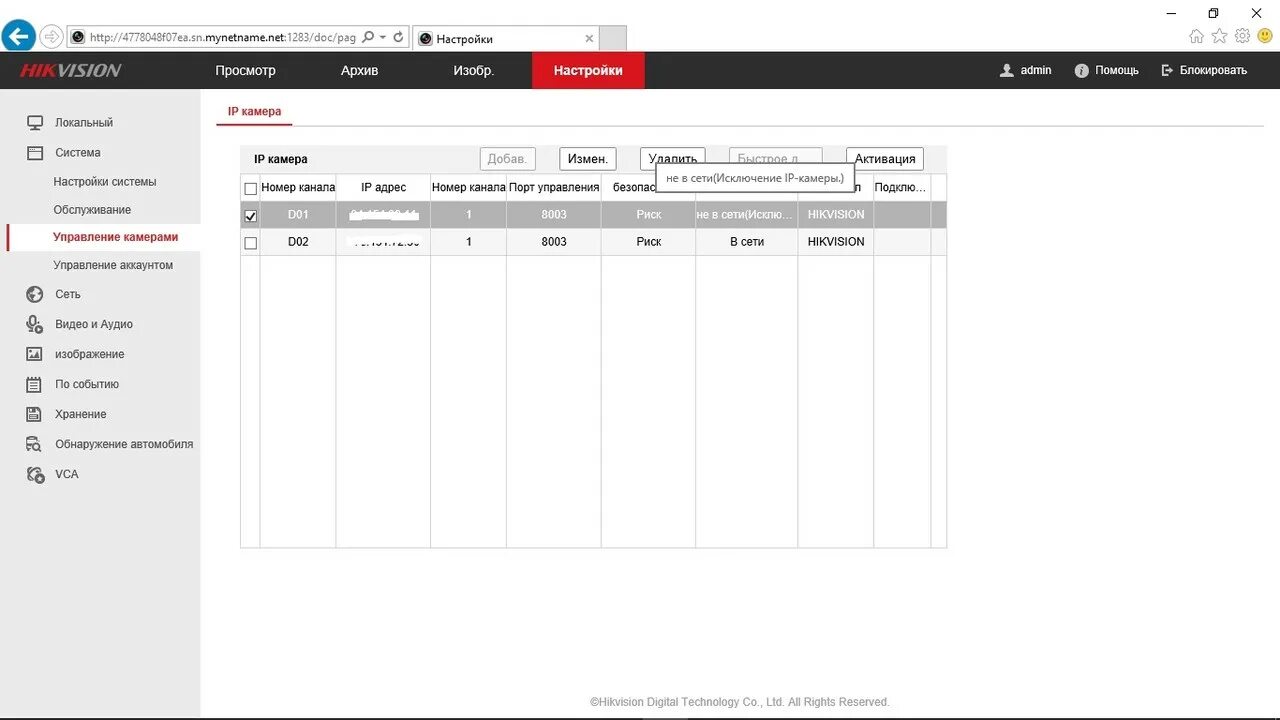
Task: Open Обслуживание page
Action: (92, 210)
